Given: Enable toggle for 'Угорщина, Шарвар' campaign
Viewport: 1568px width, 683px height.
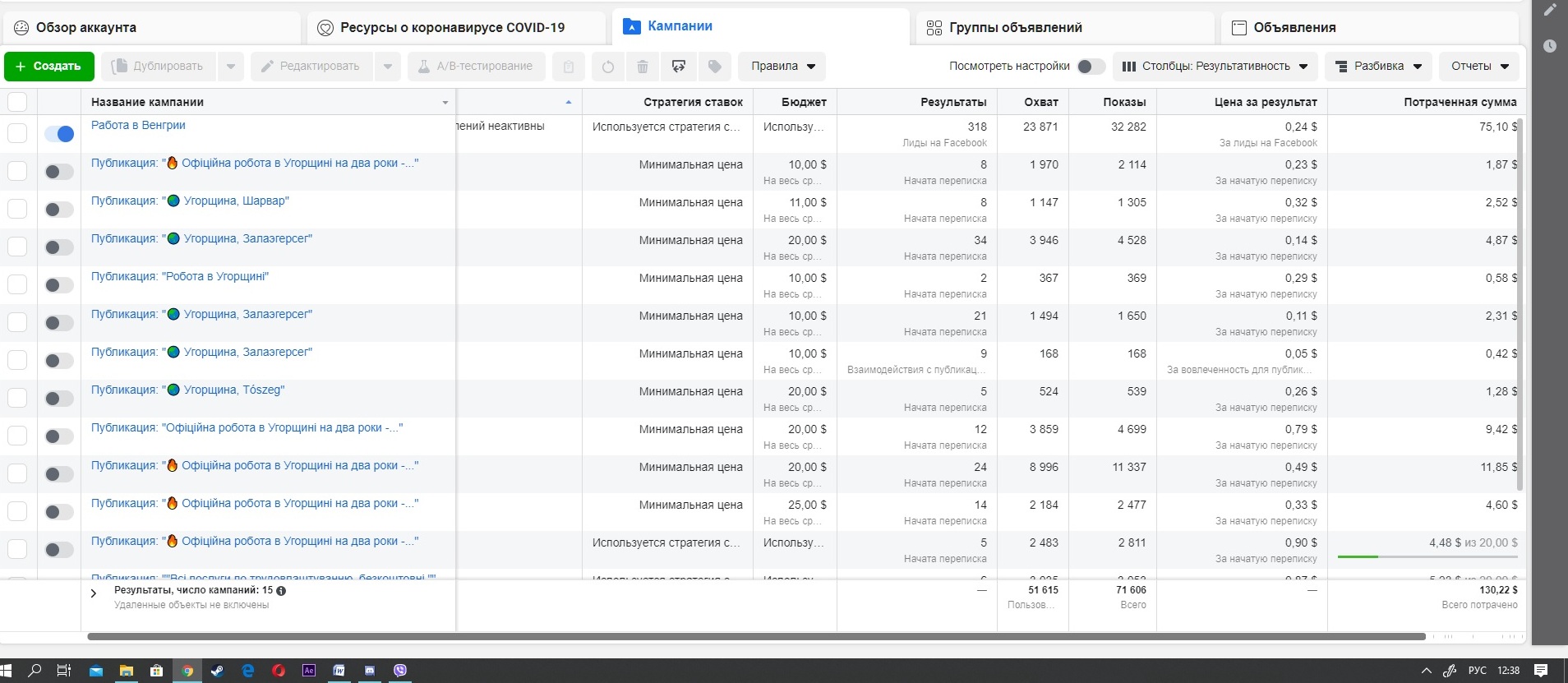Looking at the screenshot, I should click(59, 210).
